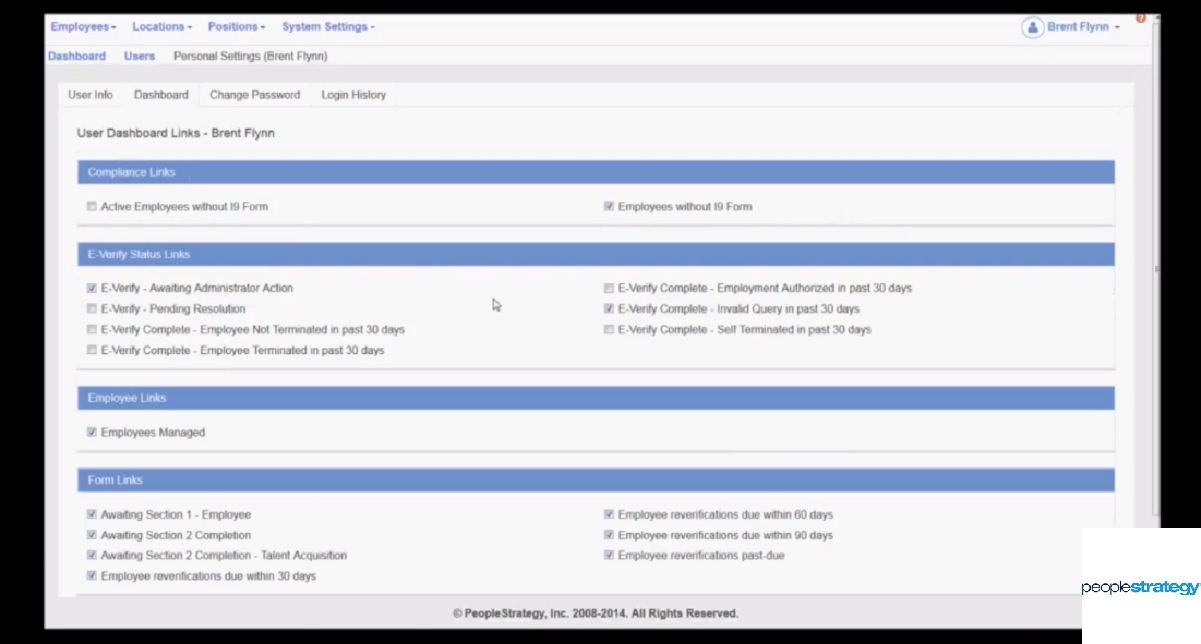This screenshot has width=1201, height=644.
Task: Expand the System Settings menu
Action: [328, 27]
